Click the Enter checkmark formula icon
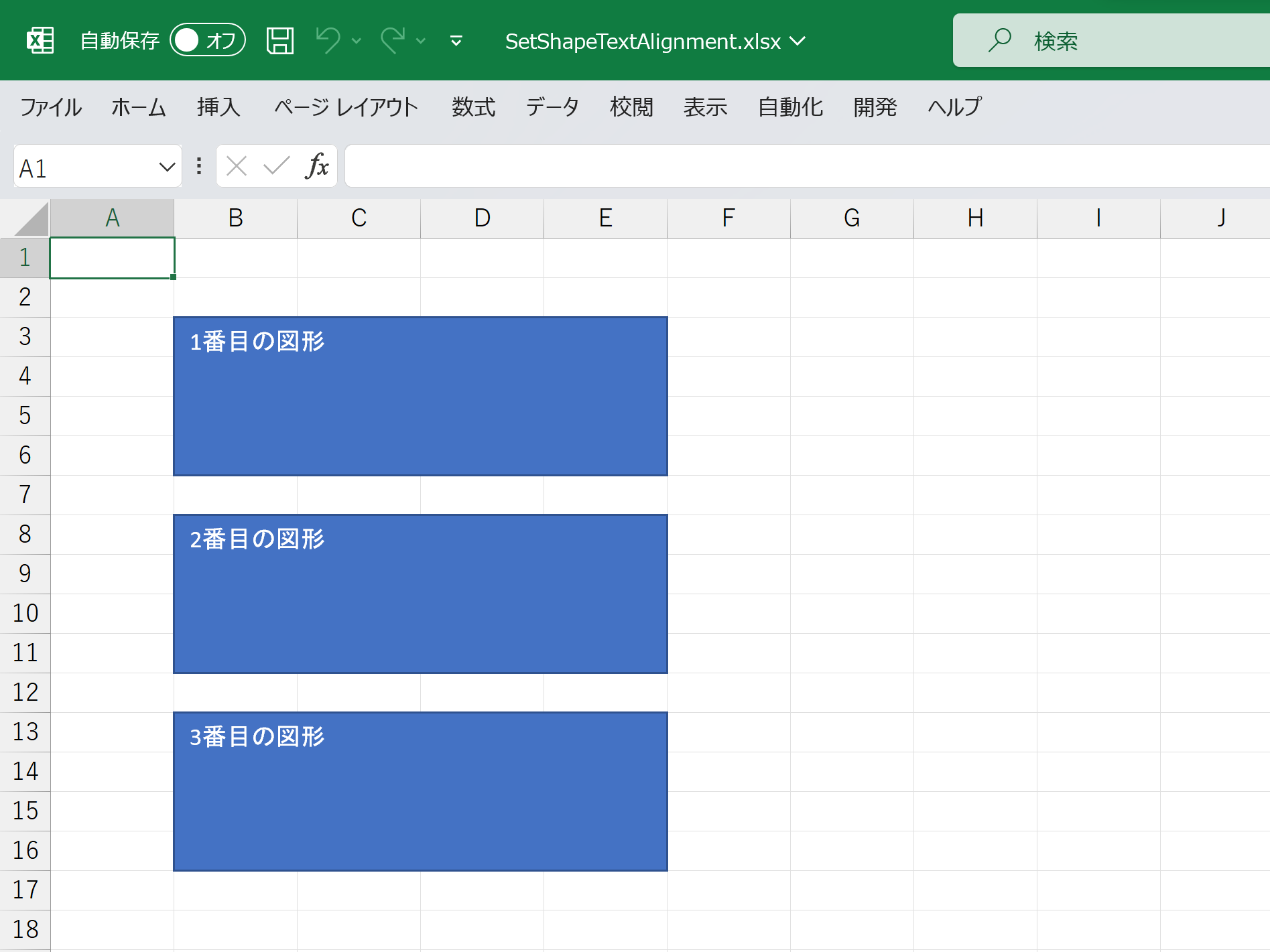The height and width of the screenshot is (952, 1270). 276,165
